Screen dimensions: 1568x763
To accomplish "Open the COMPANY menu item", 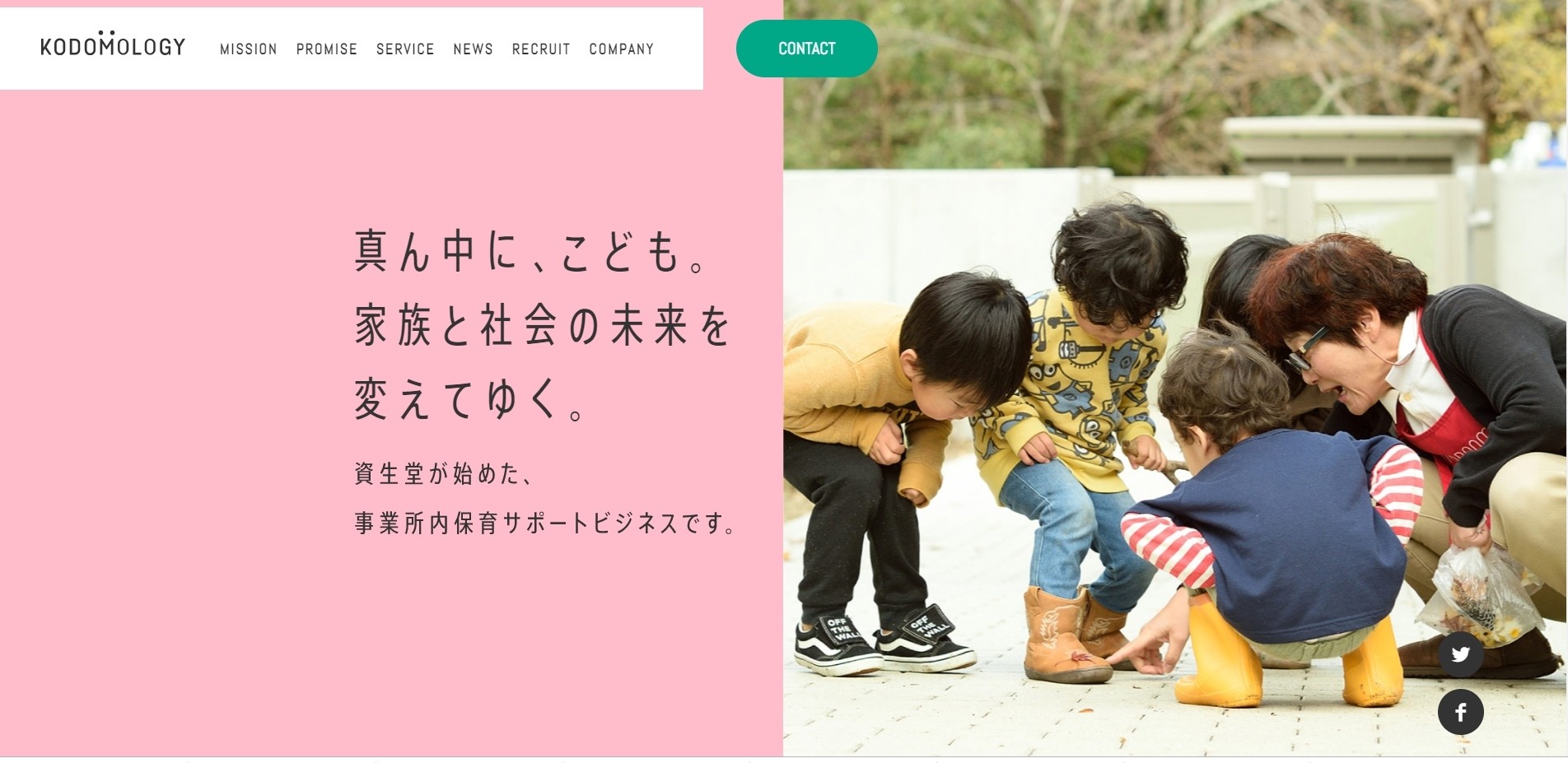I will (621, 49).
